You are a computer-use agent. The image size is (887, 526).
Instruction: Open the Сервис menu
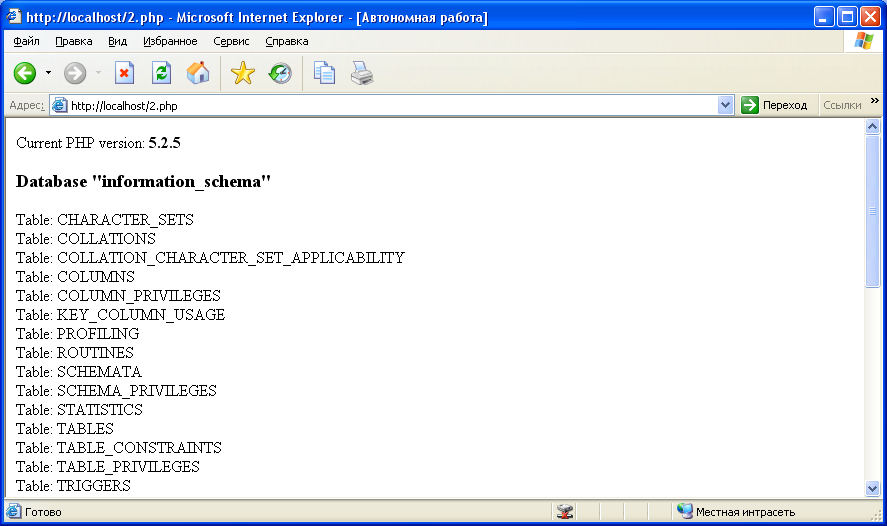(231, 41)
